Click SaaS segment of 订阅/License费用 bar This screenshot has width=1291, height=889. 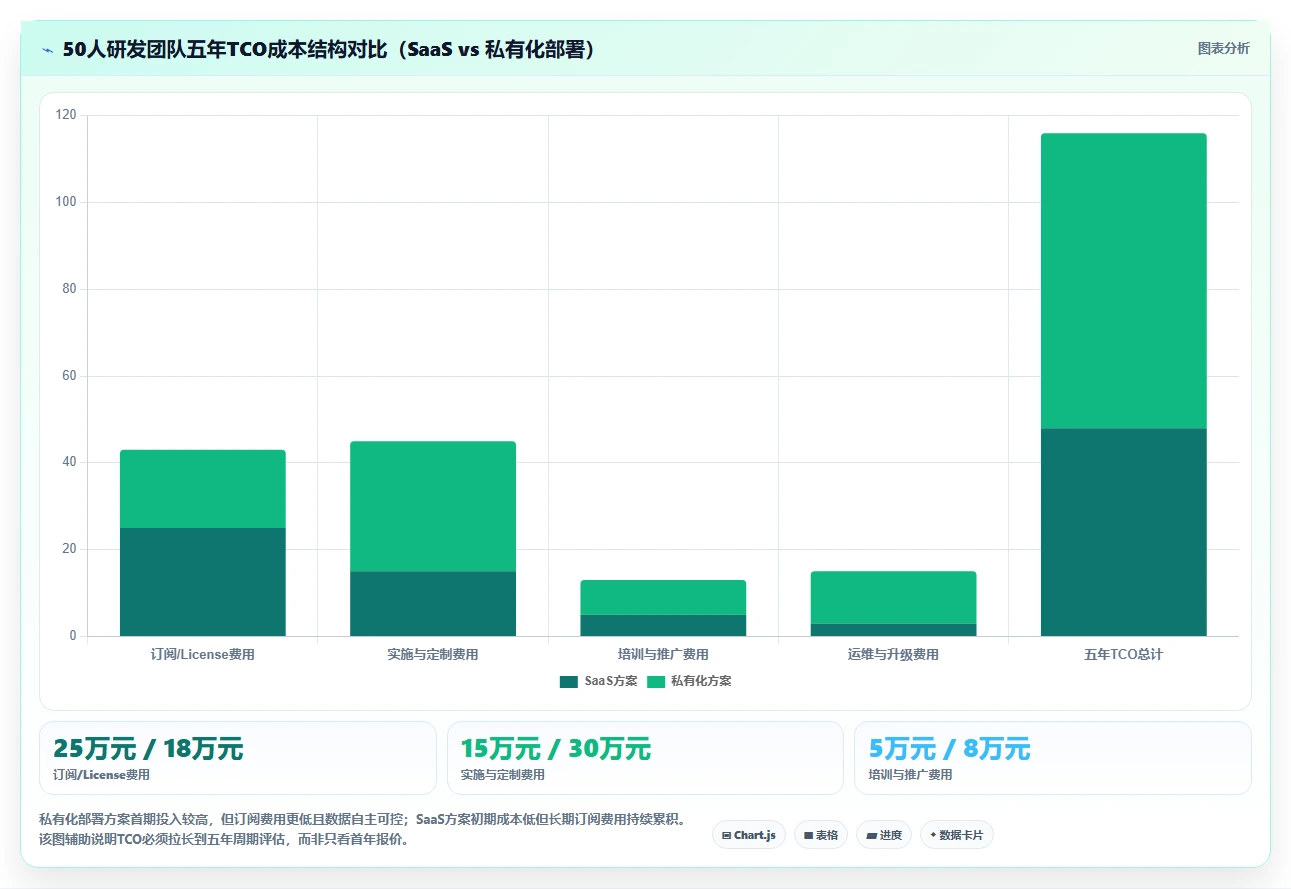203,582
